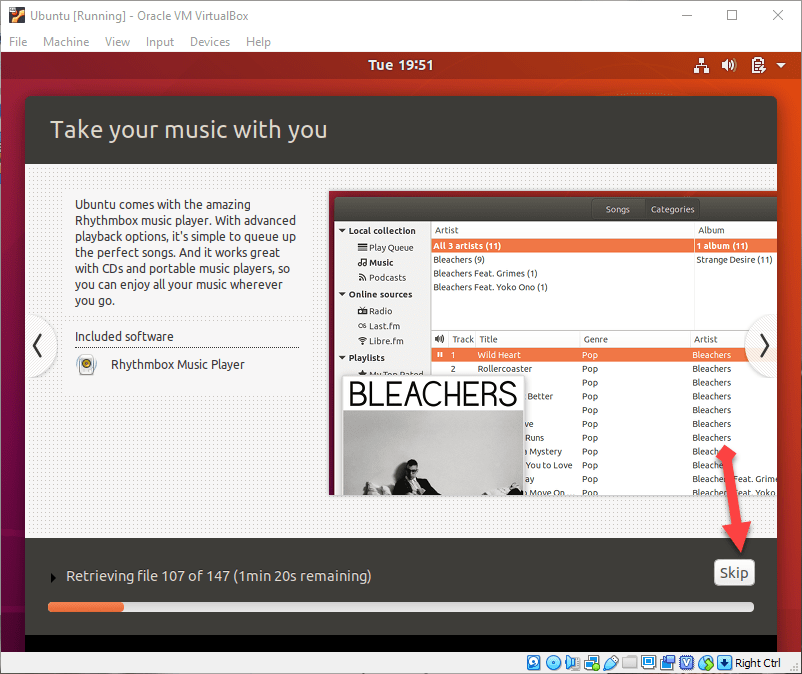802x674 pixels.
Task: Click the hard disk activity icon in status bar
Action: (x=534, y=663)
